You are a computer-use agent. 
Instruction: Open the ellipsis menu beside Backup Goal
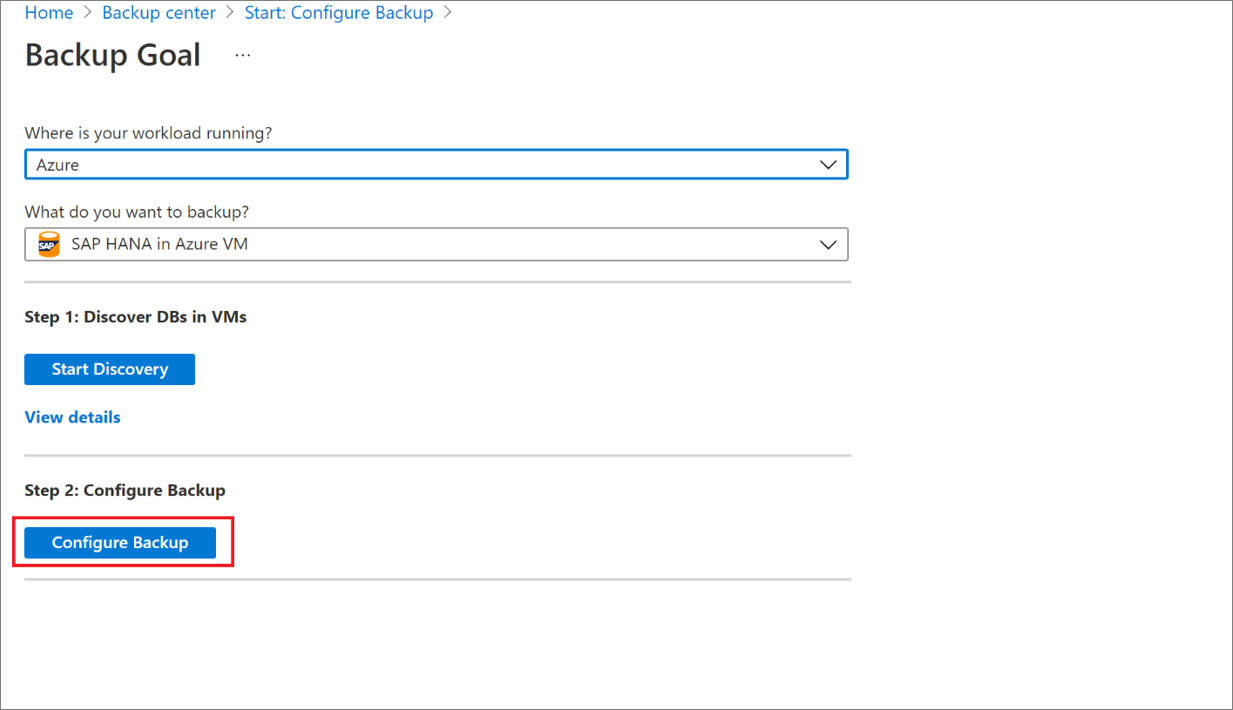242,55
